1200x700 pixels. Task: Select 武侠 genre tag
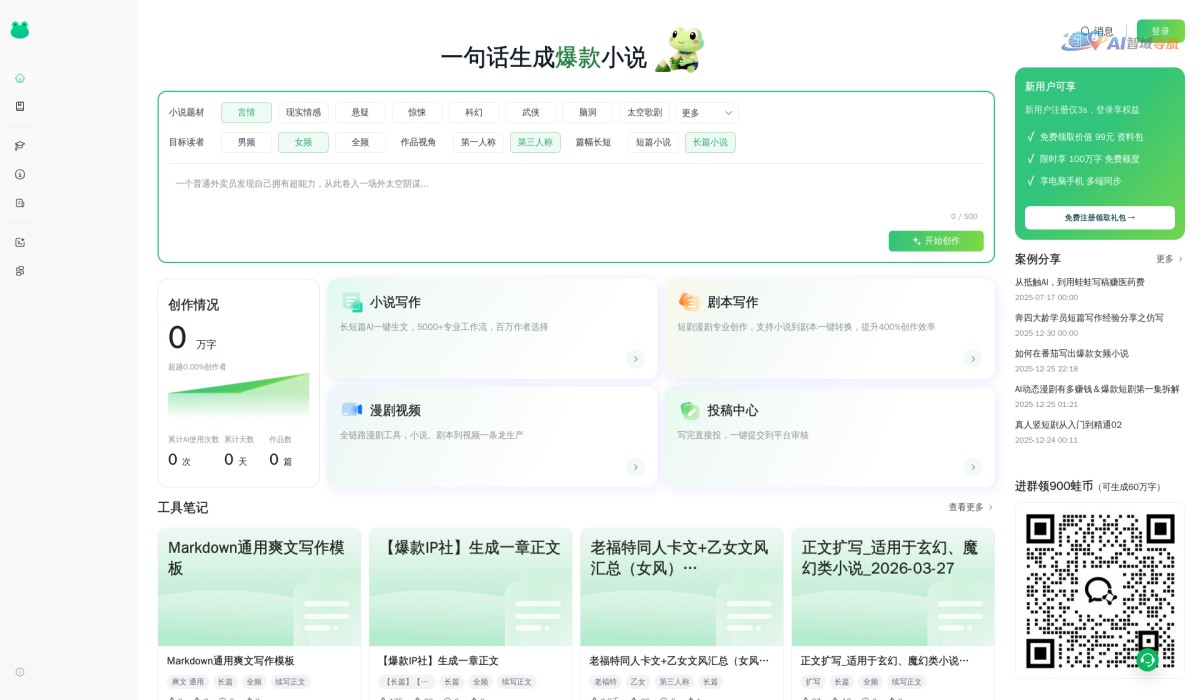tap(531, 113)
